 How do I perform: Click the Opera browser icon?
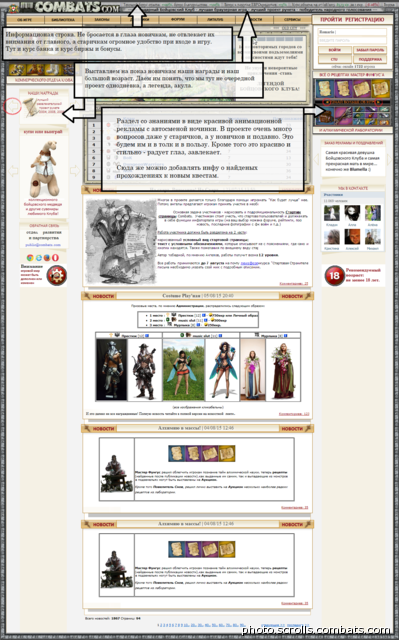(x=55, y=258)
